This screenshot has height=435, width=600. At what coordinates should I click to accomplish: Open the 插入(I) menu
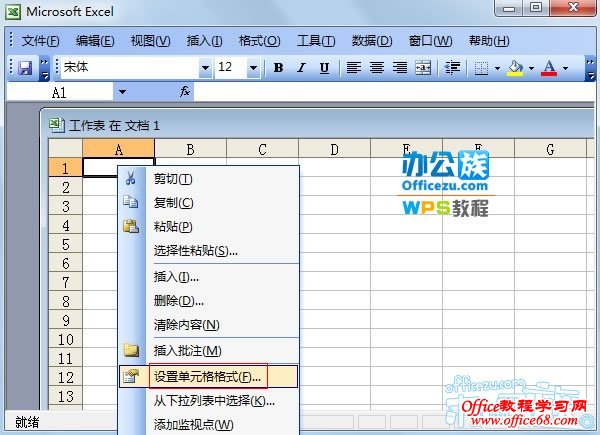tap(204, 41)
